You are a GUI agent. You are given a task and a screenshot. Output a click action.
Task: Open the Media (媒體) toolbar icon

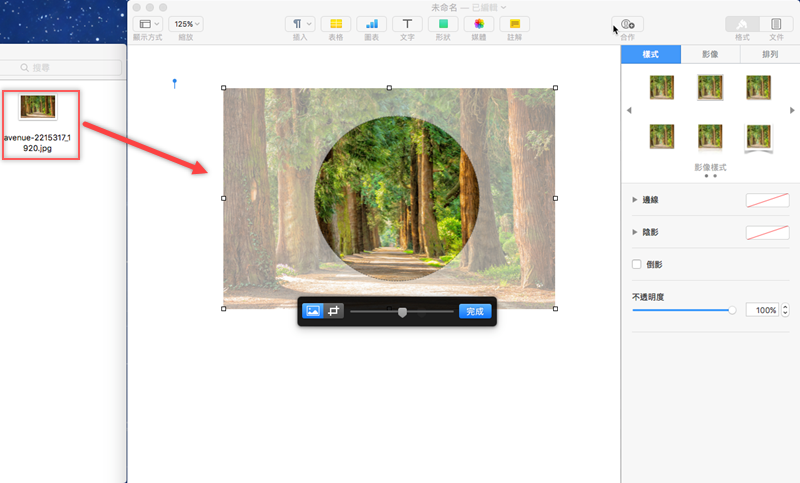point(478,24)
